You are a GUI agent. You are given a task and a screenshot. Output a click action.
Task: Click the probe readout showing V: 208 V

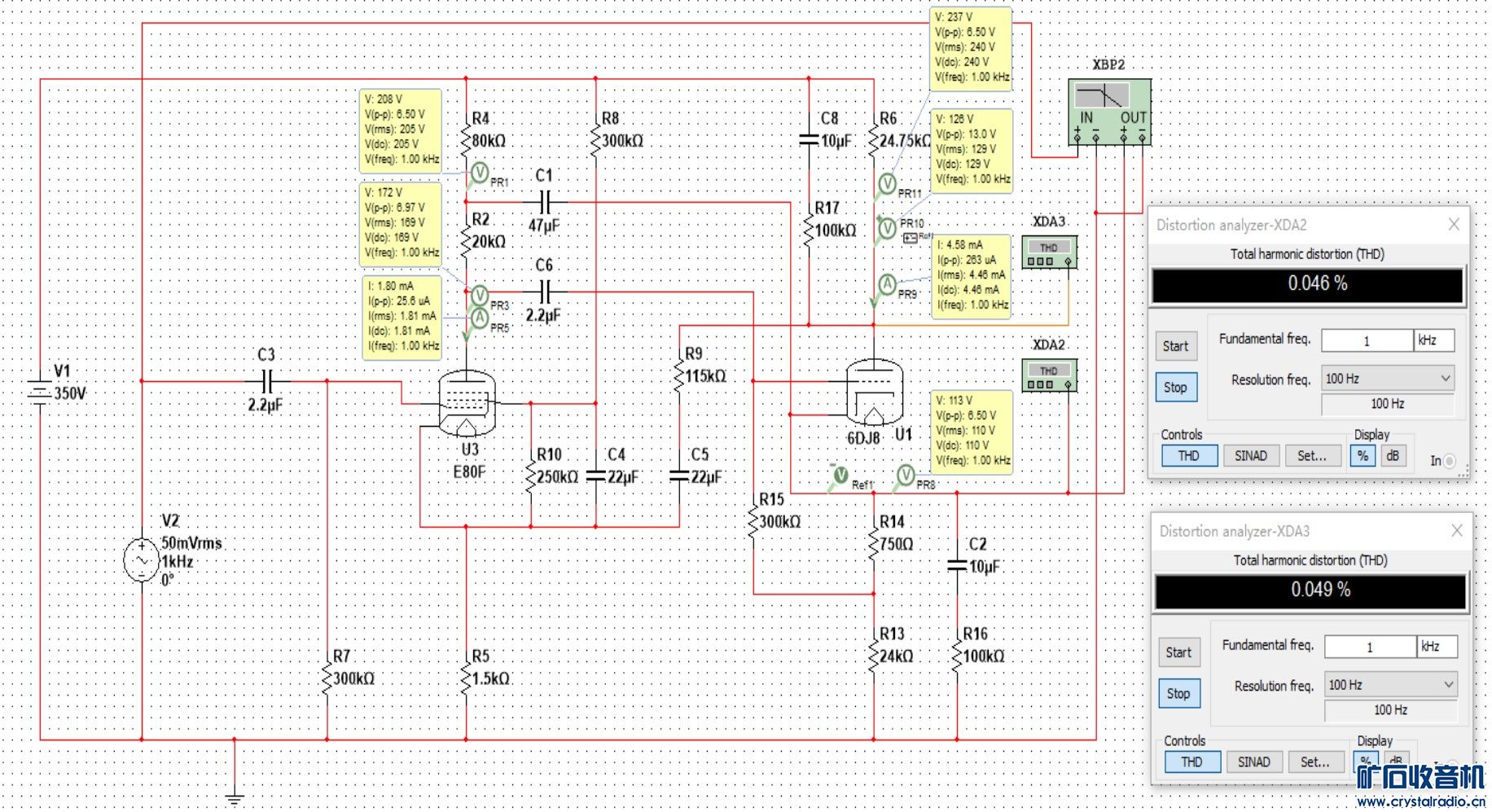(x=401, y=130)
